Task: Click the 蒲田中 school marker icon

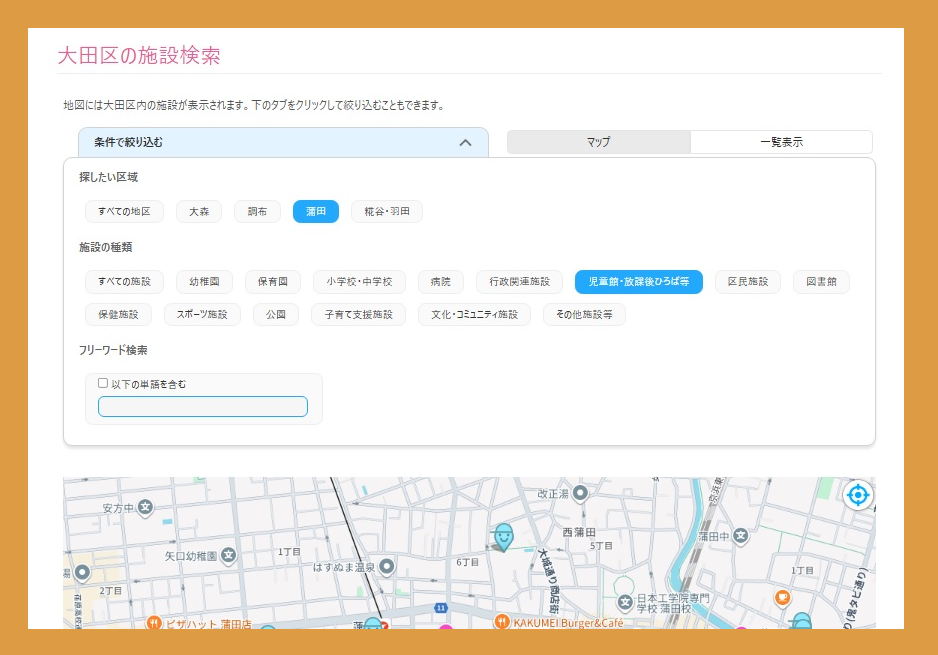Action: [x=740, y=537]
